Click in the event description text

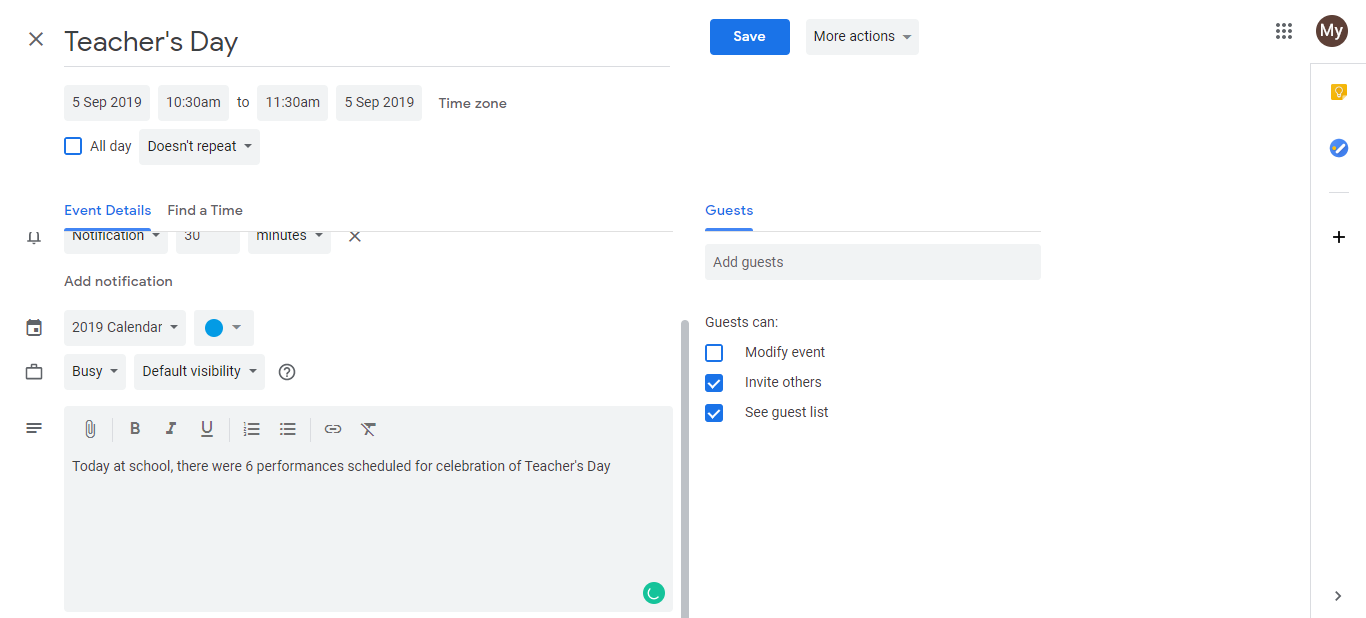[x=341, y=466]
